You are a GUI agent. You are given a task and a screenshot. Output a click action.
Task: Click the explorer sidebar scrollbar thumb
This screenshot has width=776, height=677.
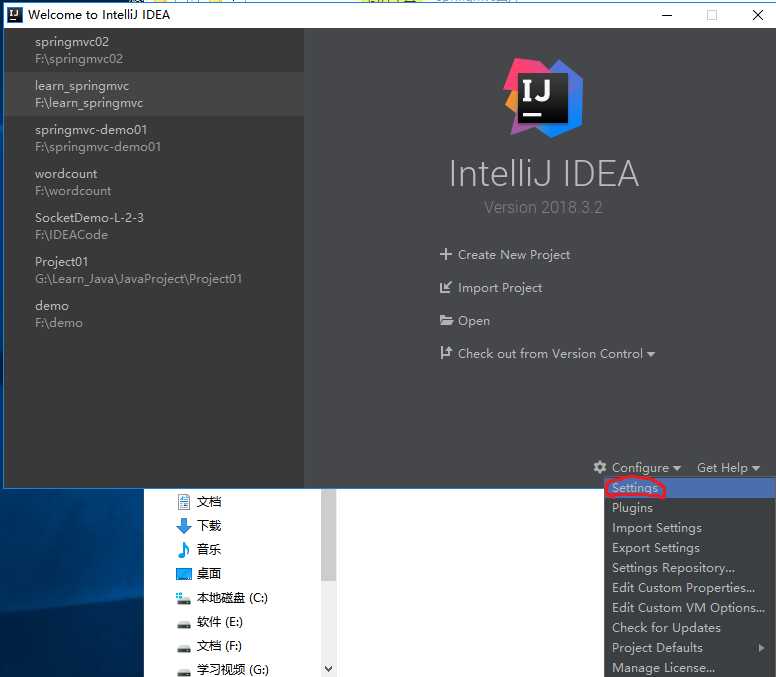[328, 535]
